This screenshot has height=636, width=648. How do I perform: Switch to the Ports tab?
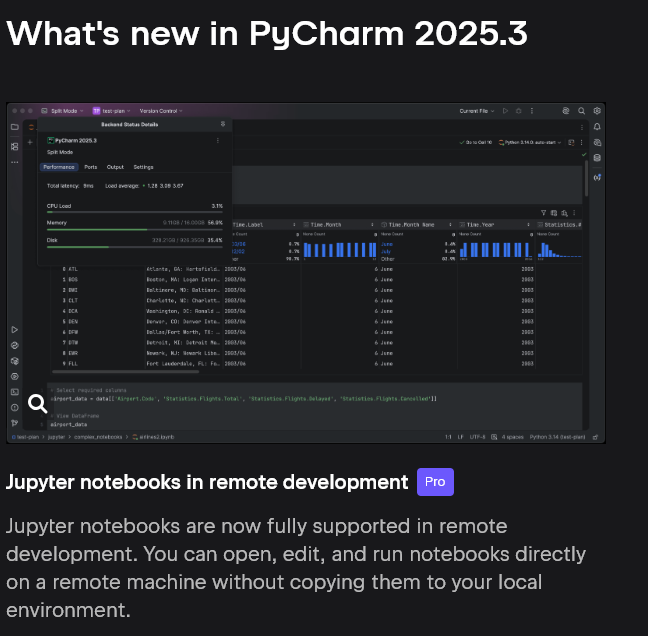(x=91, y=167)
